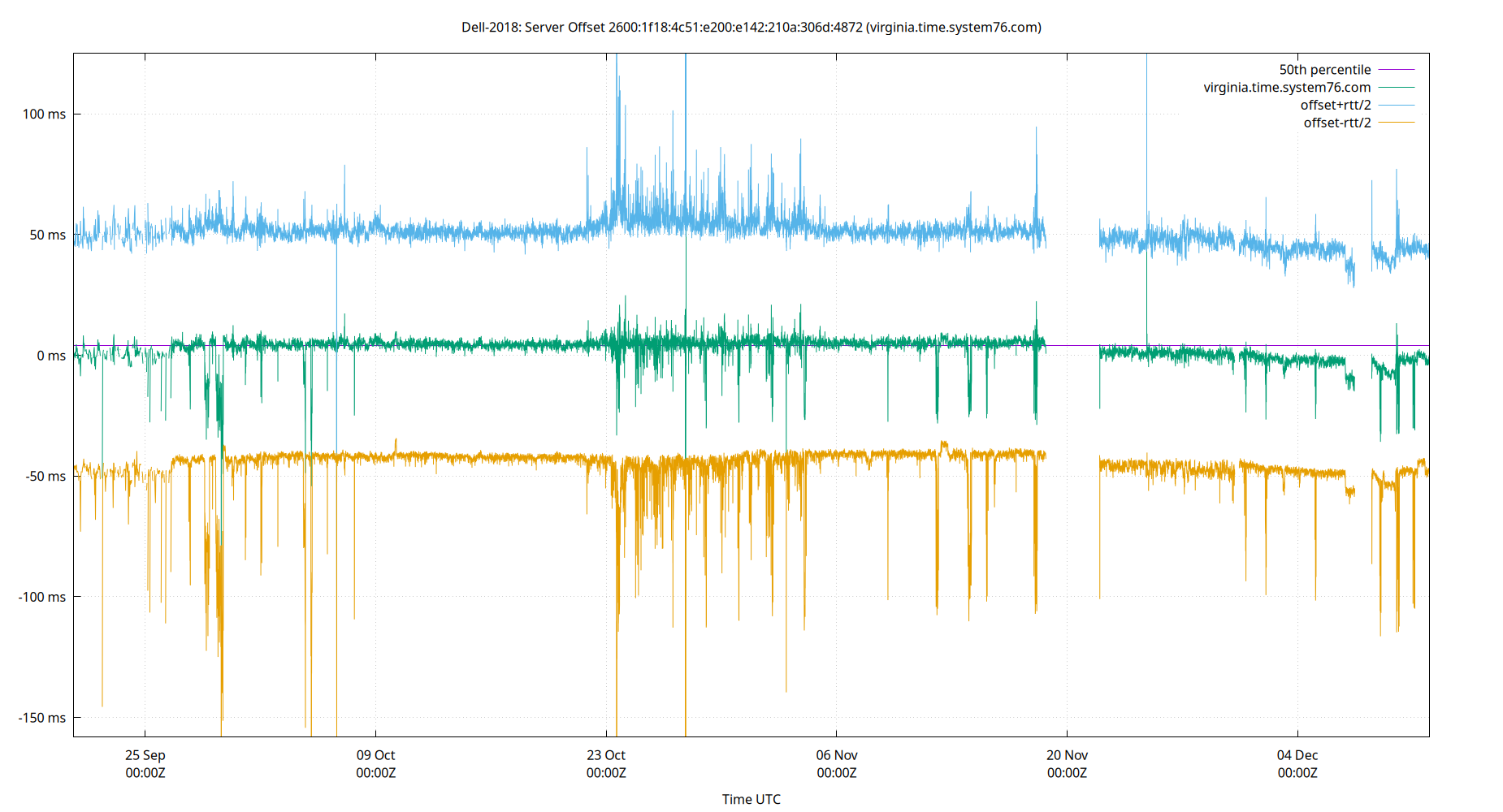Viewport: 1503px width, 812px height.
Task: Click the "offset-rtt/2" legend entry
Action: (1336, 122)
